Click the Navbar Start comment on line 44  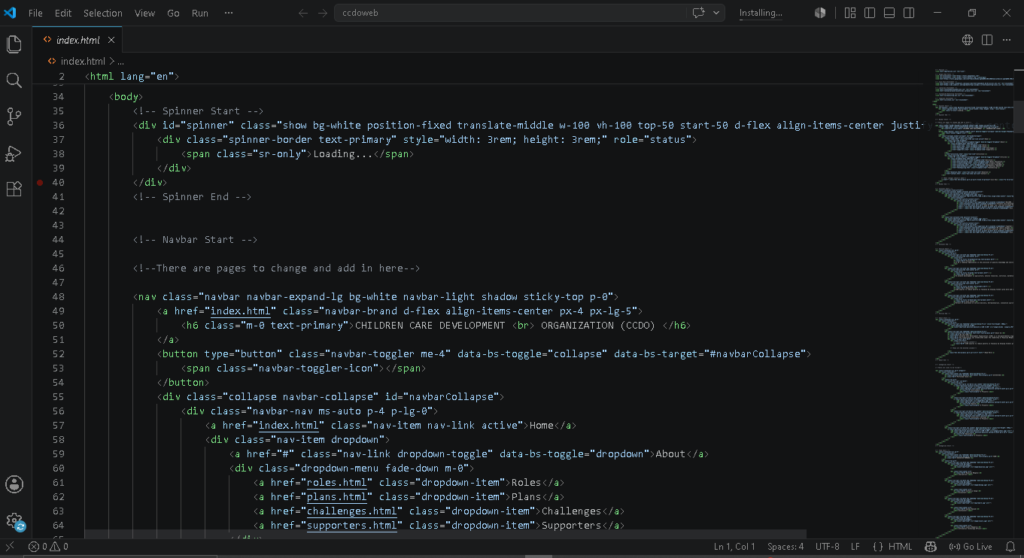pyautogui.click(x=195, y=240)
